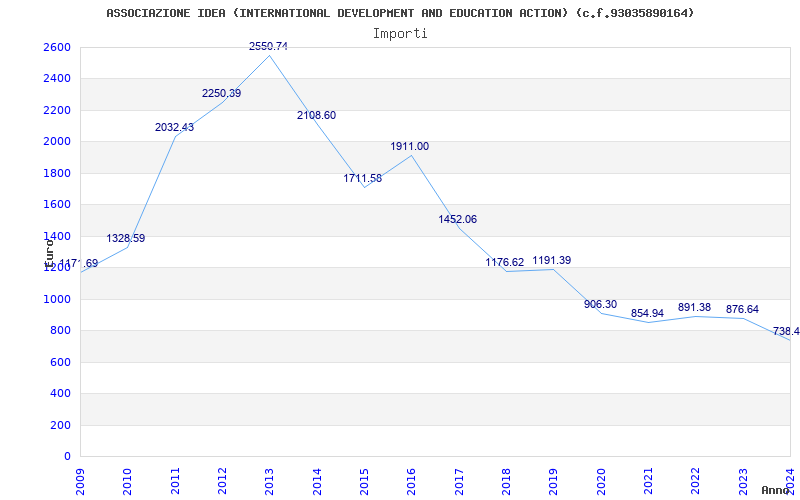
Task: Click the 200 y-axis tick label
Action: 60,425
